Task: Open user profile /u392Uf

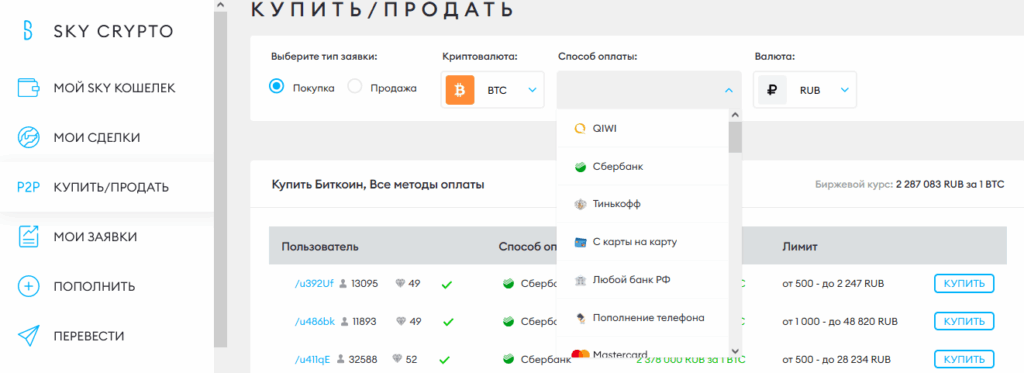Action: (x=314, y=284)
